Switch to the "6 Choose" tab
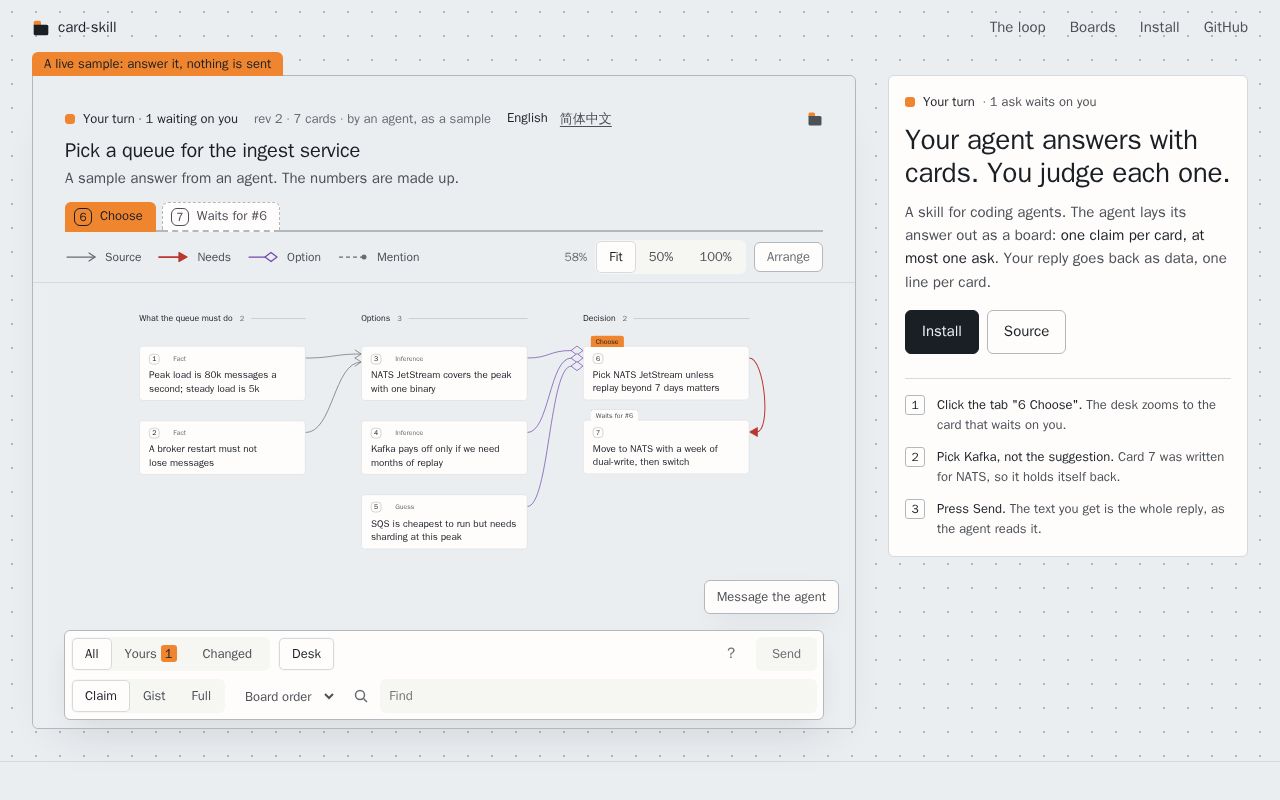Viewport: 1280px width, 800px height. 110,216
